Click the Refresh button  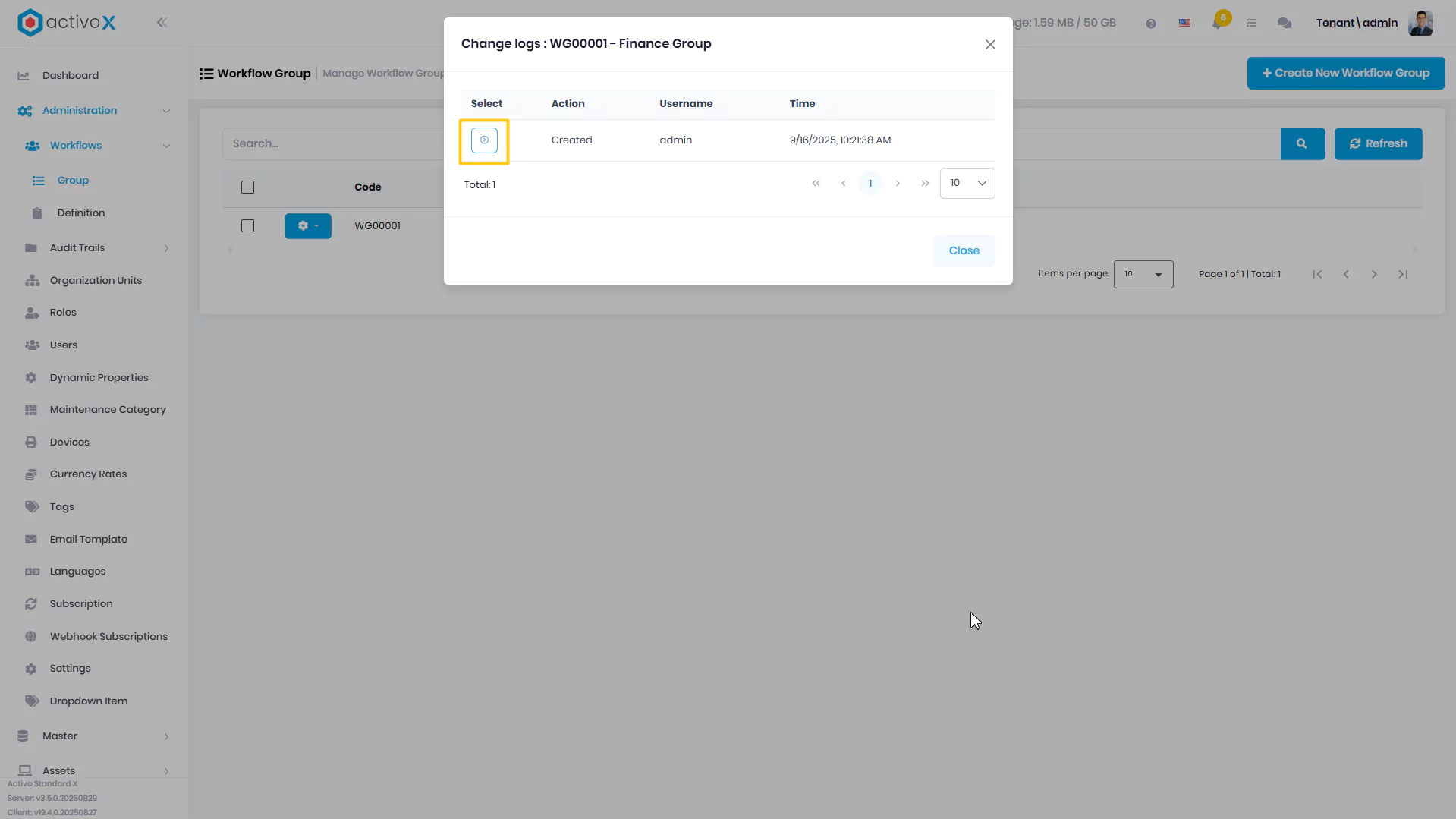point(1378,144)
